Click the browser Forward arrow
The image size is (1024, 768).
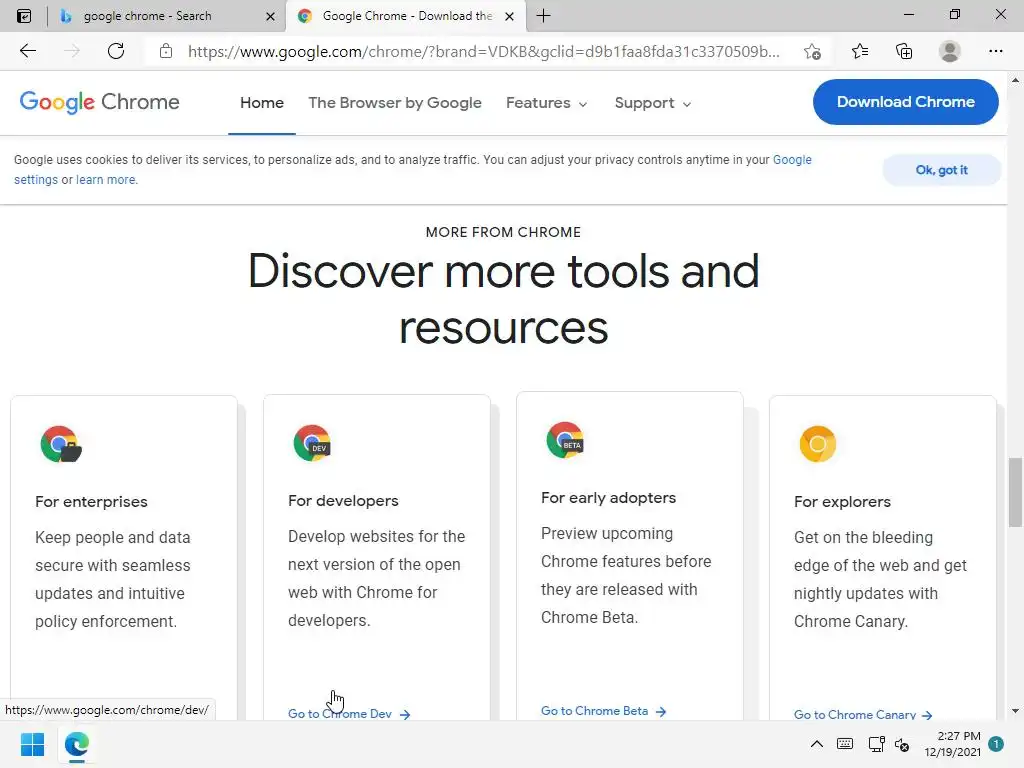(72, 51)
